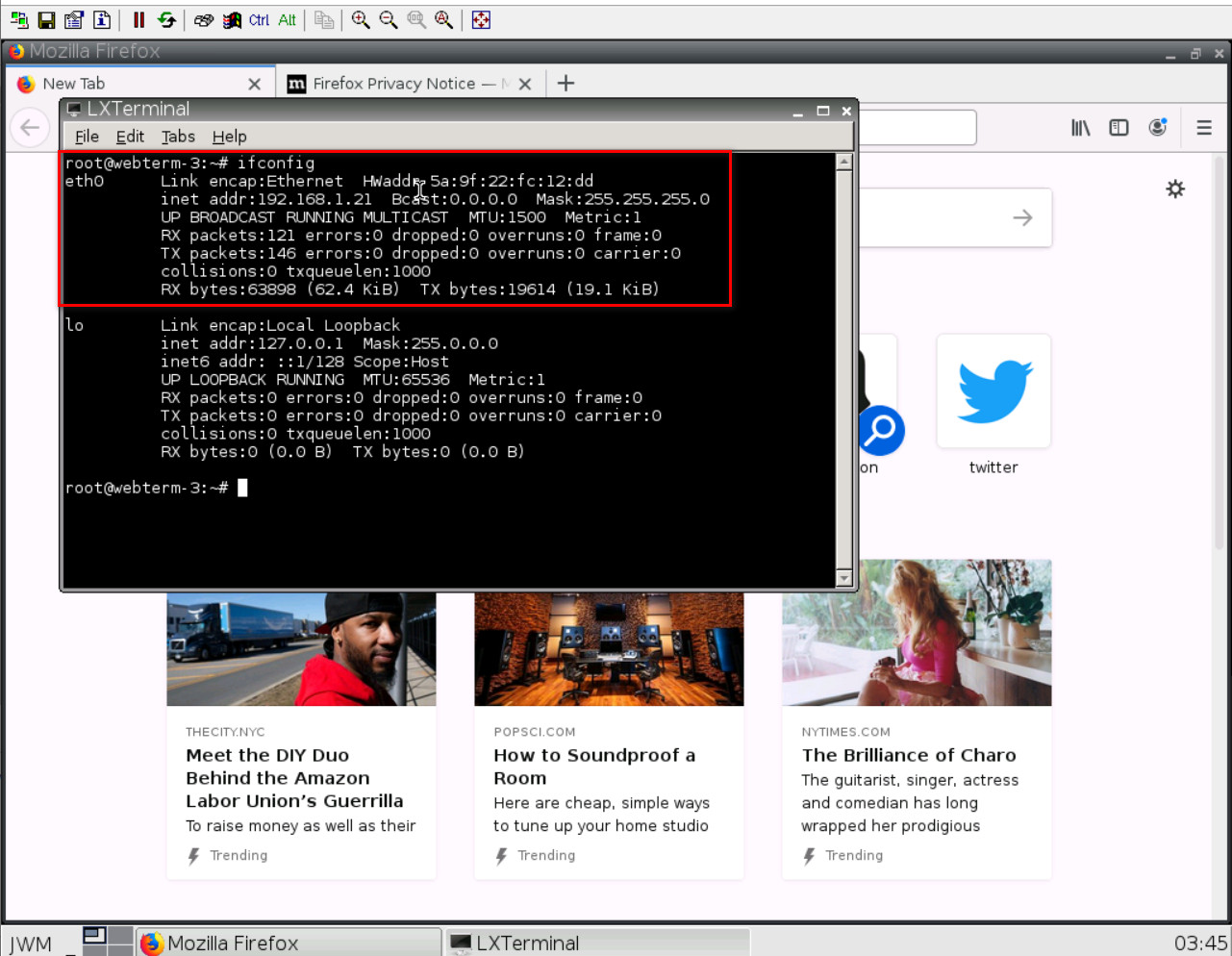Select the Ctrl key icon on VNC toolbar
The image size is (1232, 956).
pyautogui.click(x=261, y=20)
